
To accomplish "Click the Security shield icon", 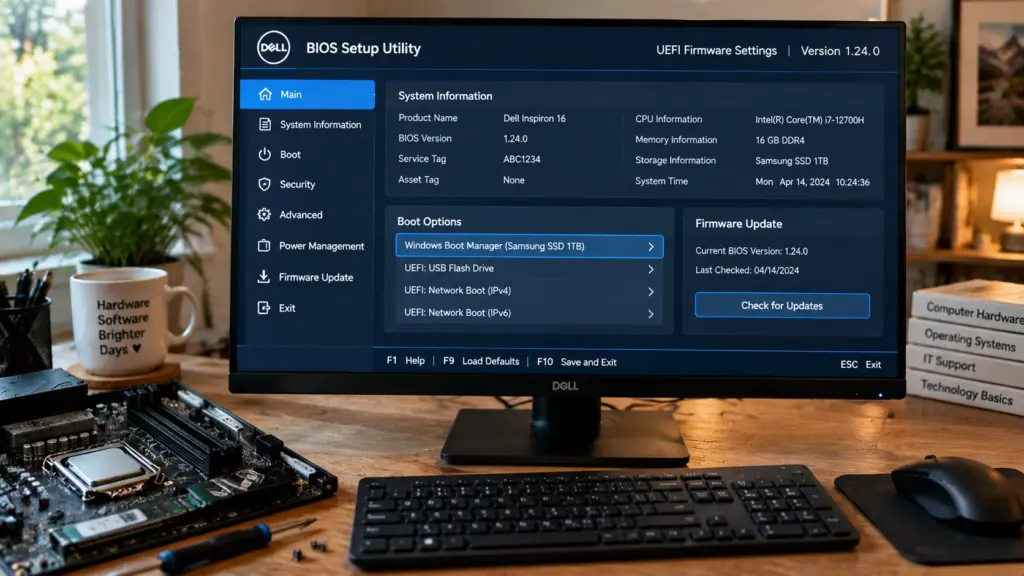I will point(264,184).
